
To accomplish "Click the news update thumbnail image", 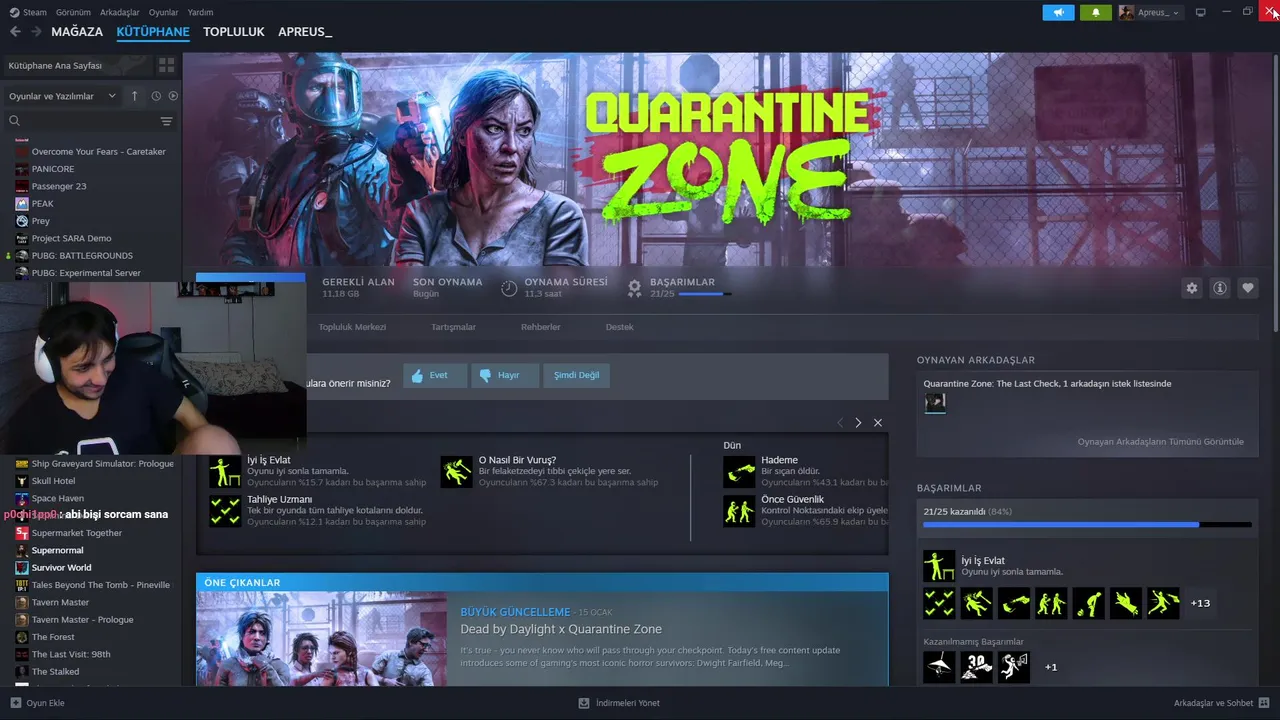I will 321,638.
